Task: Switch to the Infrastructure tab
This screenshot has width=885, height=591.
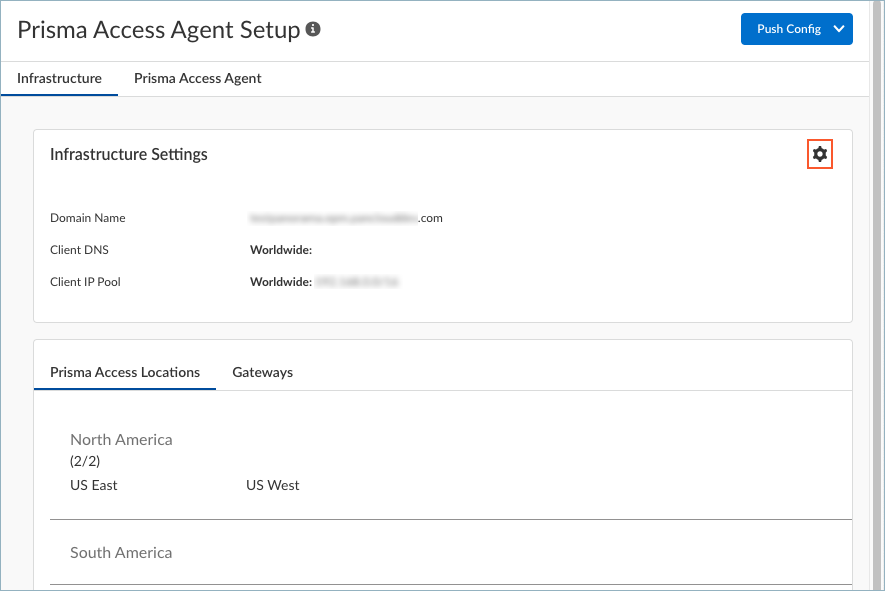Action: point(59,78)
